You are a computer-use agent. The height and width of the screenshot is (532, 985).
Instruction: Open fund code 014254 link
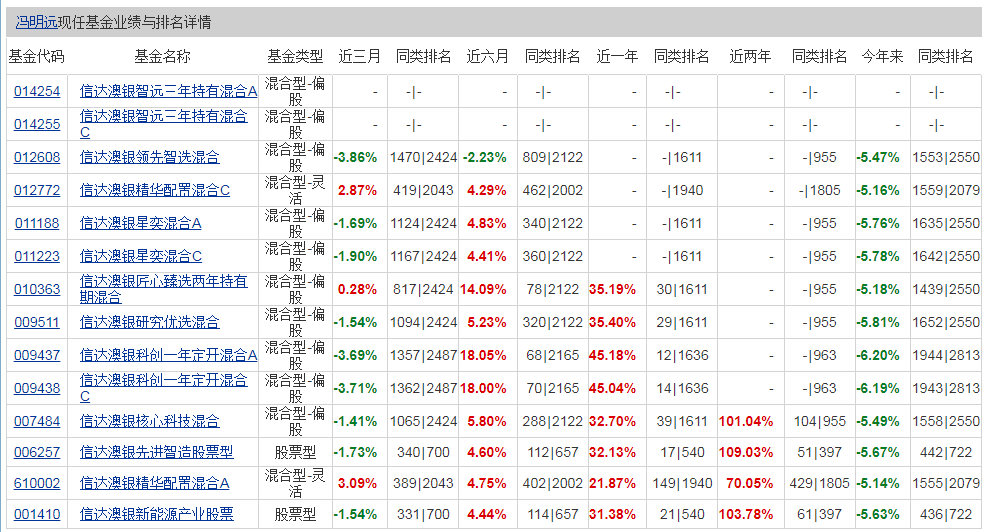point(37,92)
